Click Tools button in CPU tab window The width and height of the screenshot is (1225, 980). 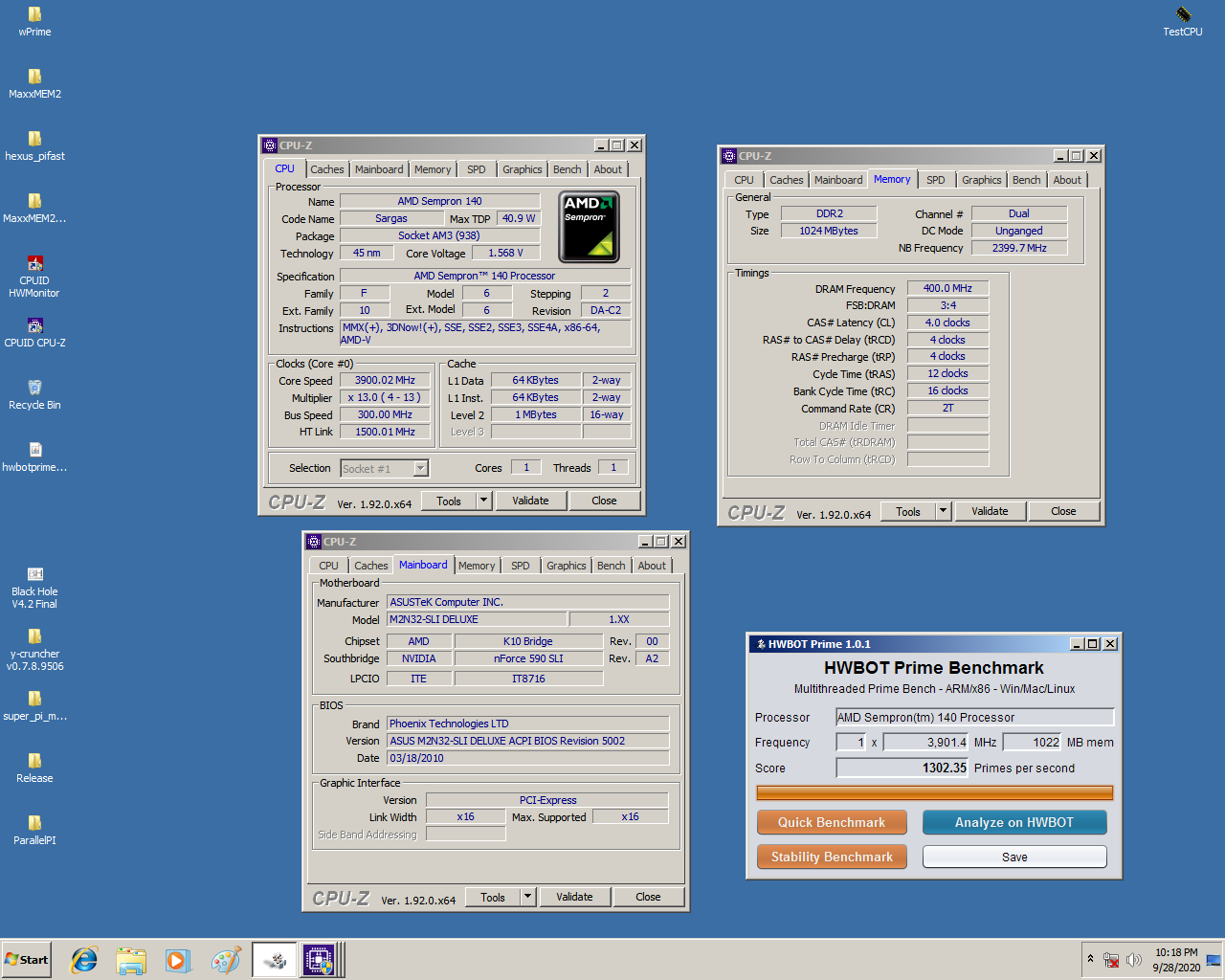pyautogui.click(x=449, y=501)
